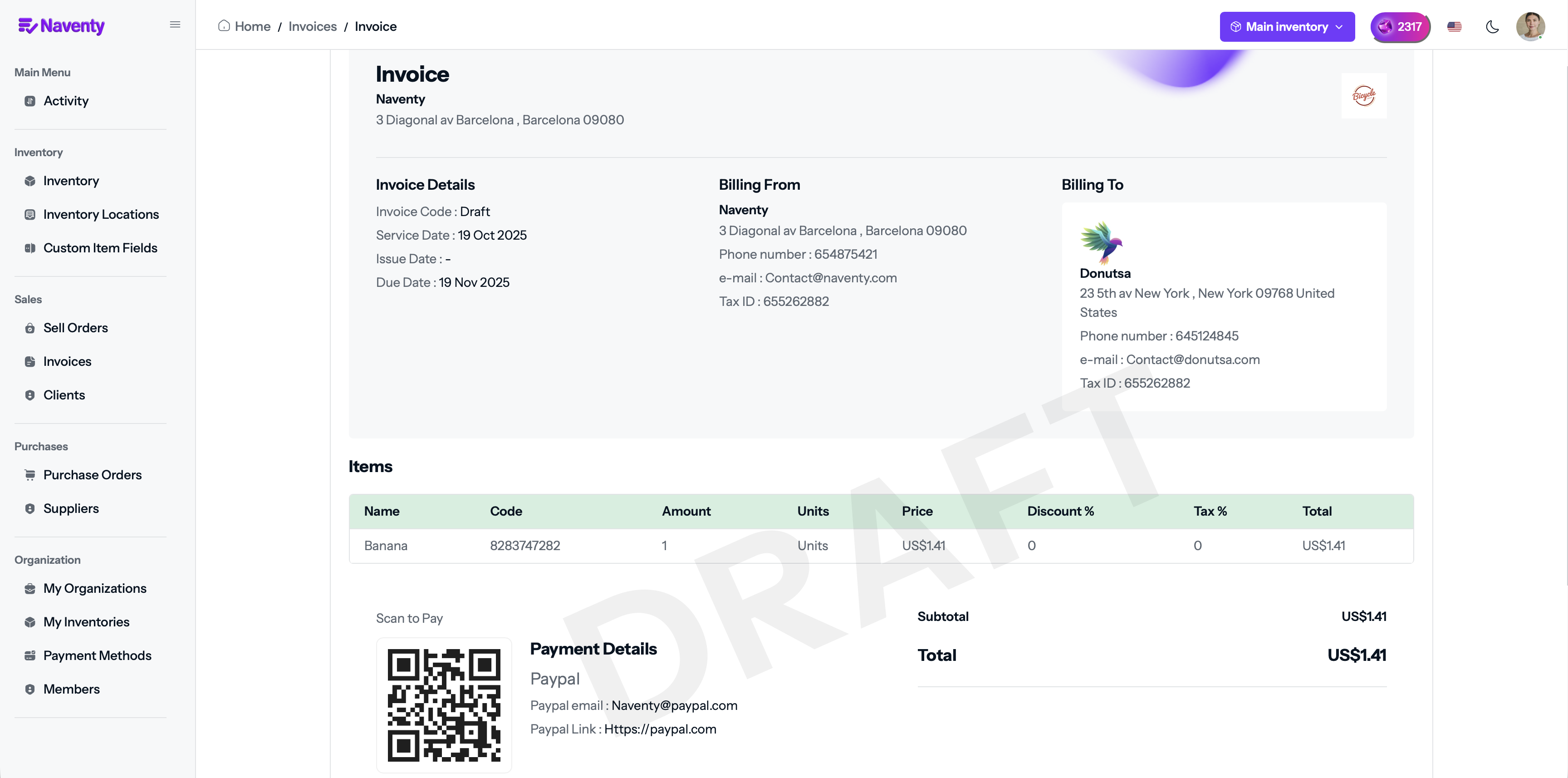Screen dimensions: 1568x778
Task: Click the Activity sidebar icon
Action: (30, 101)
